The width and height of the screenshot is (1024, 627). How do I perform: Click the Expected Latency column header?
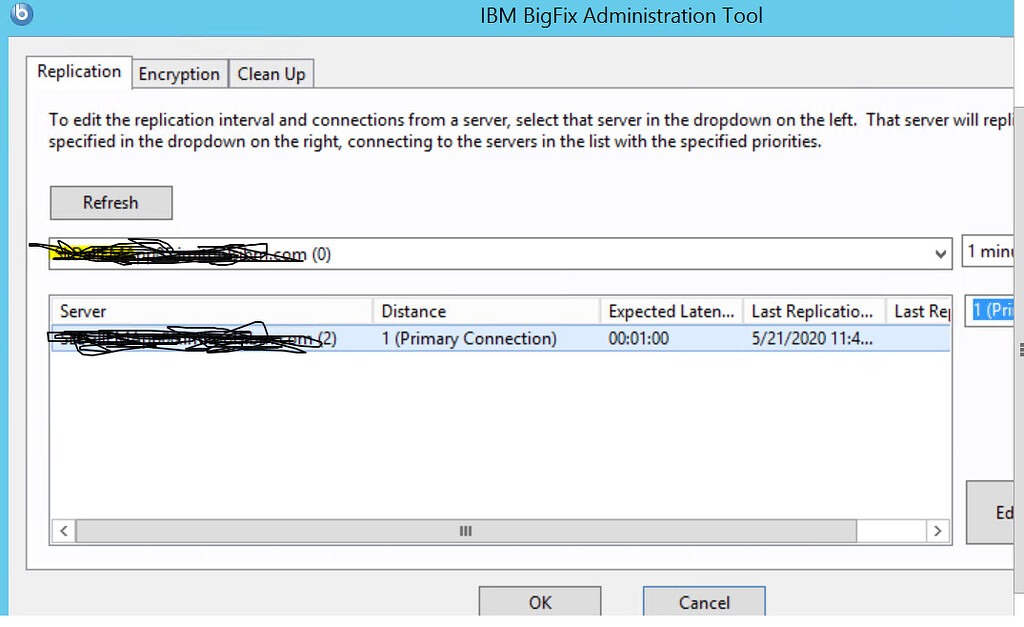point(670,311)
